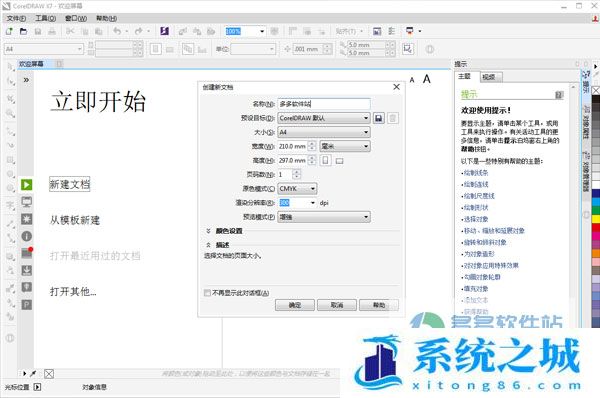
Task: Select portrait orientation icon in dialog
Action: click(325, 160)
